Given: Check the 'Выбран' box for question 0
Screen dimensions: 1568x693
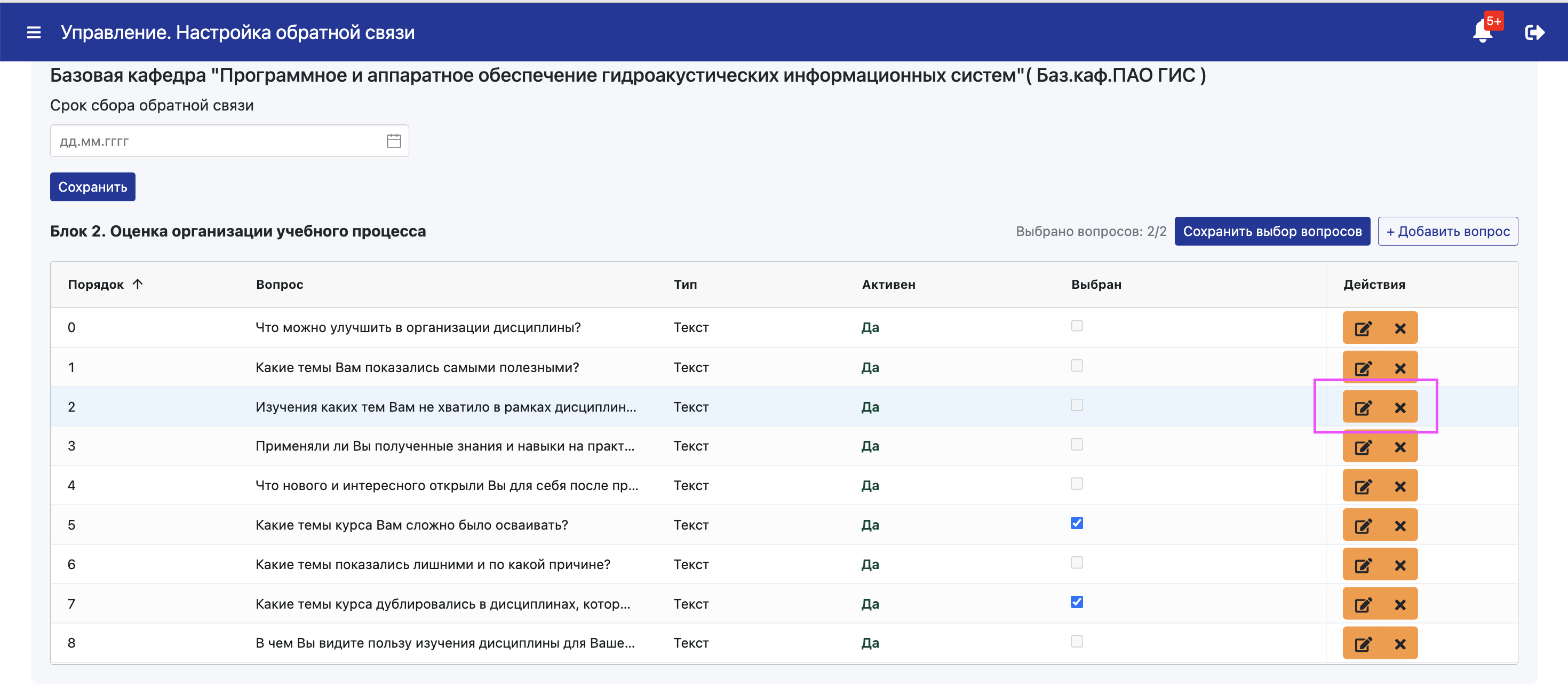Looking at the screenshot, I should (x=1077, y=326).
